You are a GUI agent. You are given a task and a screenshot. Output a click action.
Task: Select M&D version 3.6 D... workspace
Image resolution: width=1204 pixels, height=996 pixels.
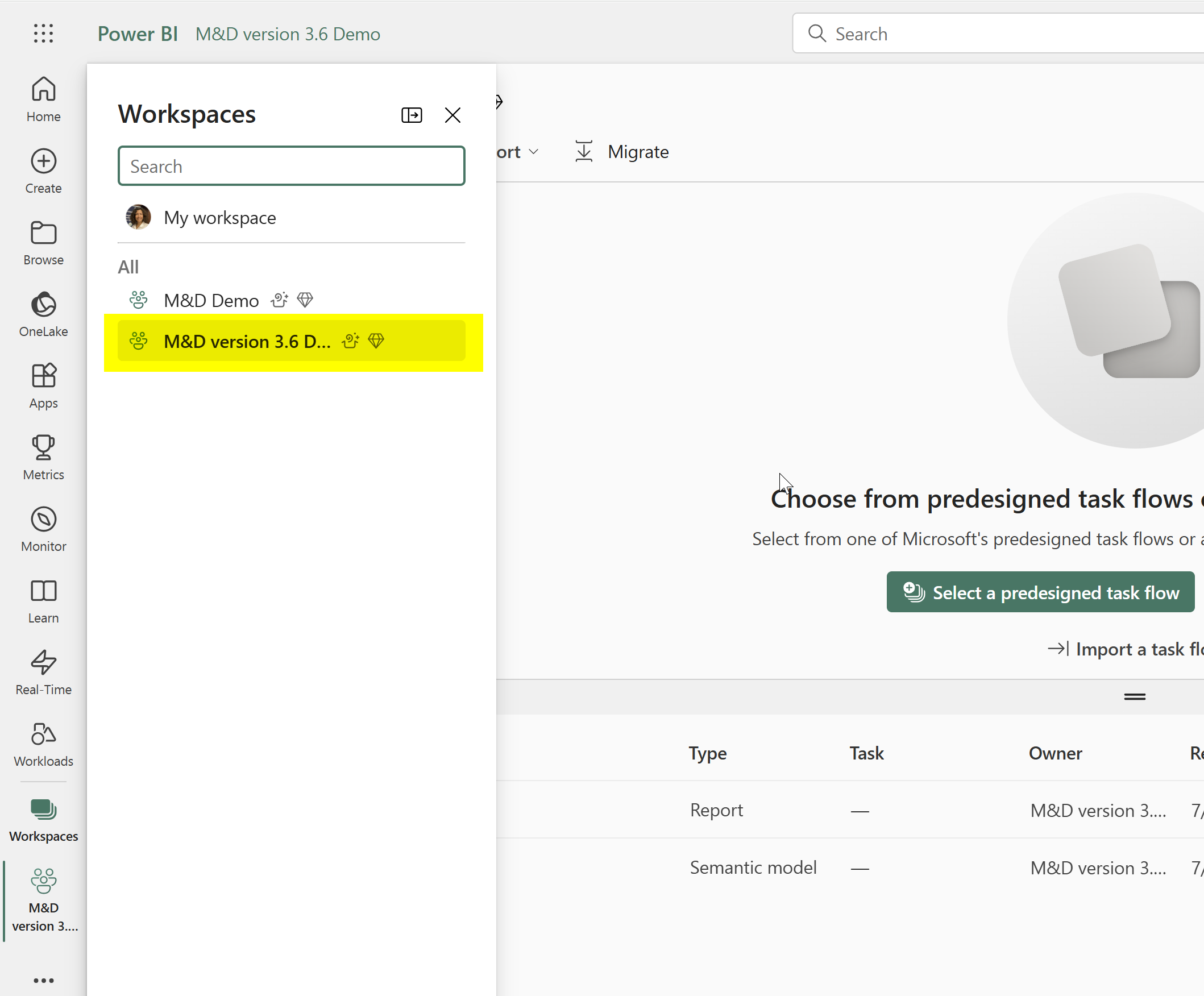tap(291, 341)
